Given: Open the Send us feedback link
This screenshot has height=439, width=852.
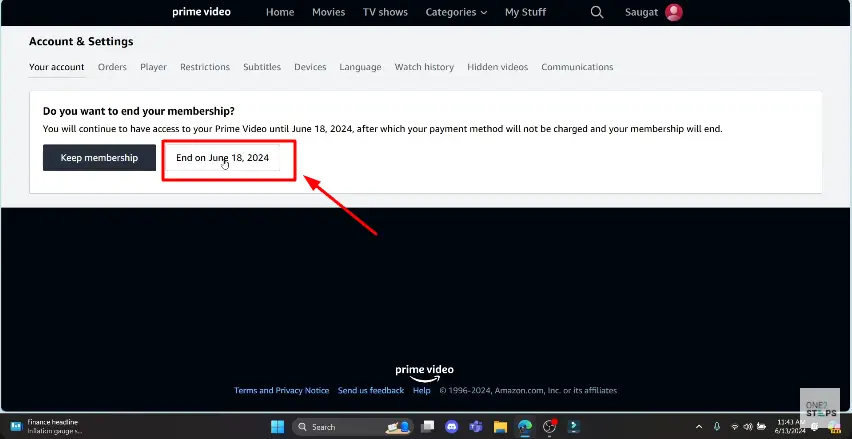Looking at the screenshot, I should tap(371, 390).
